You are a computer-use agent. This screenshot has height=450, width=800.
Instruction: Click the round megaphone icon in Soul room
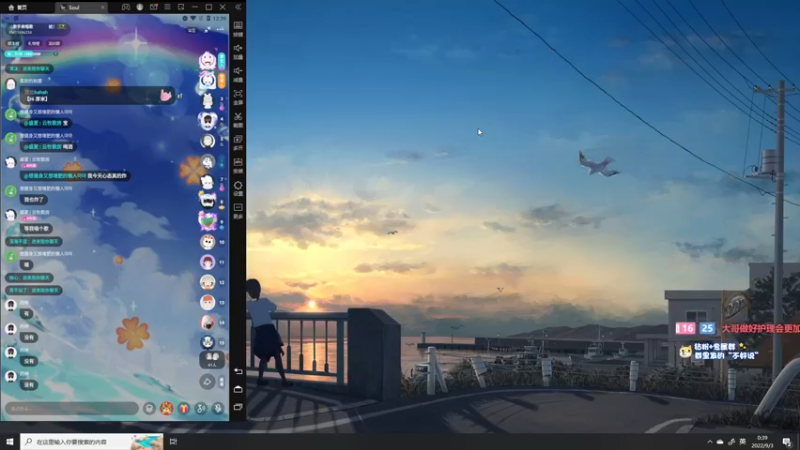point(207,382)
